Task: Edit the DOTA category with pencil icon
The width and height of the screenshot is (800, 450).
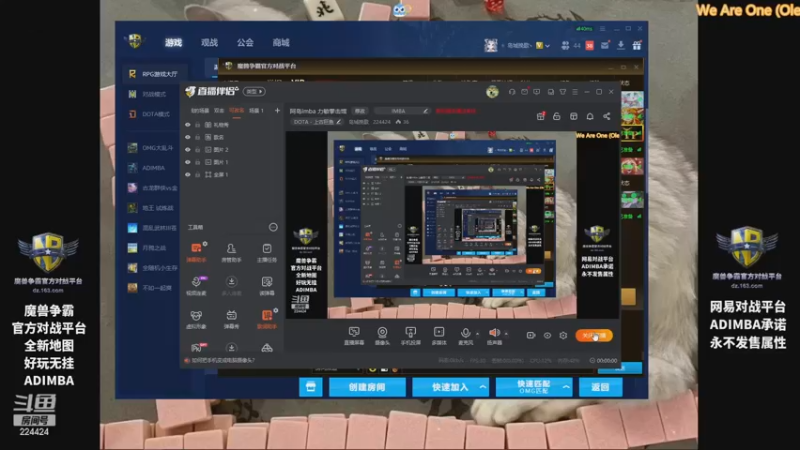Action: tap(339, 122)
